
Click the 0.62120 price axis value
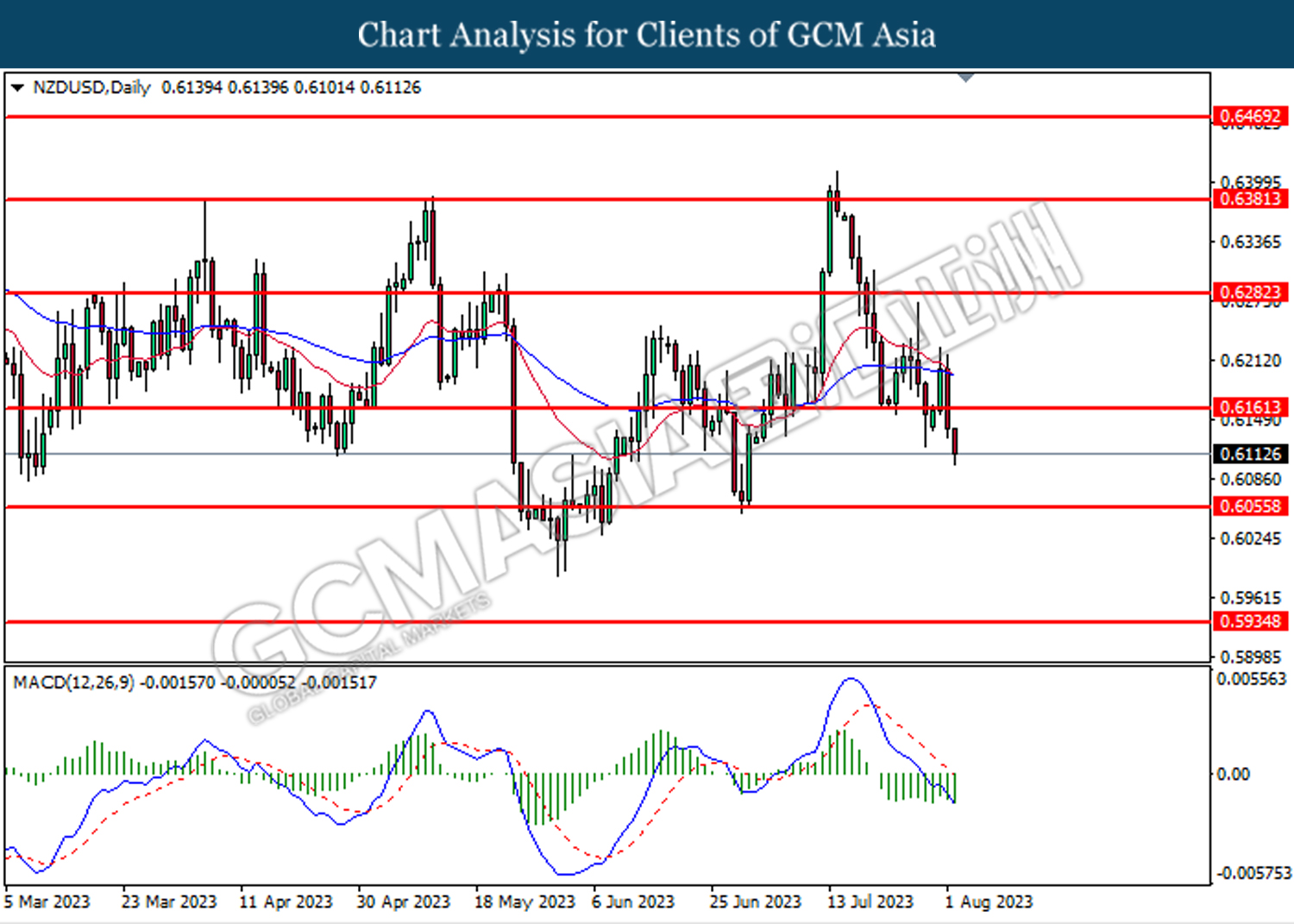click(1250, 361)
